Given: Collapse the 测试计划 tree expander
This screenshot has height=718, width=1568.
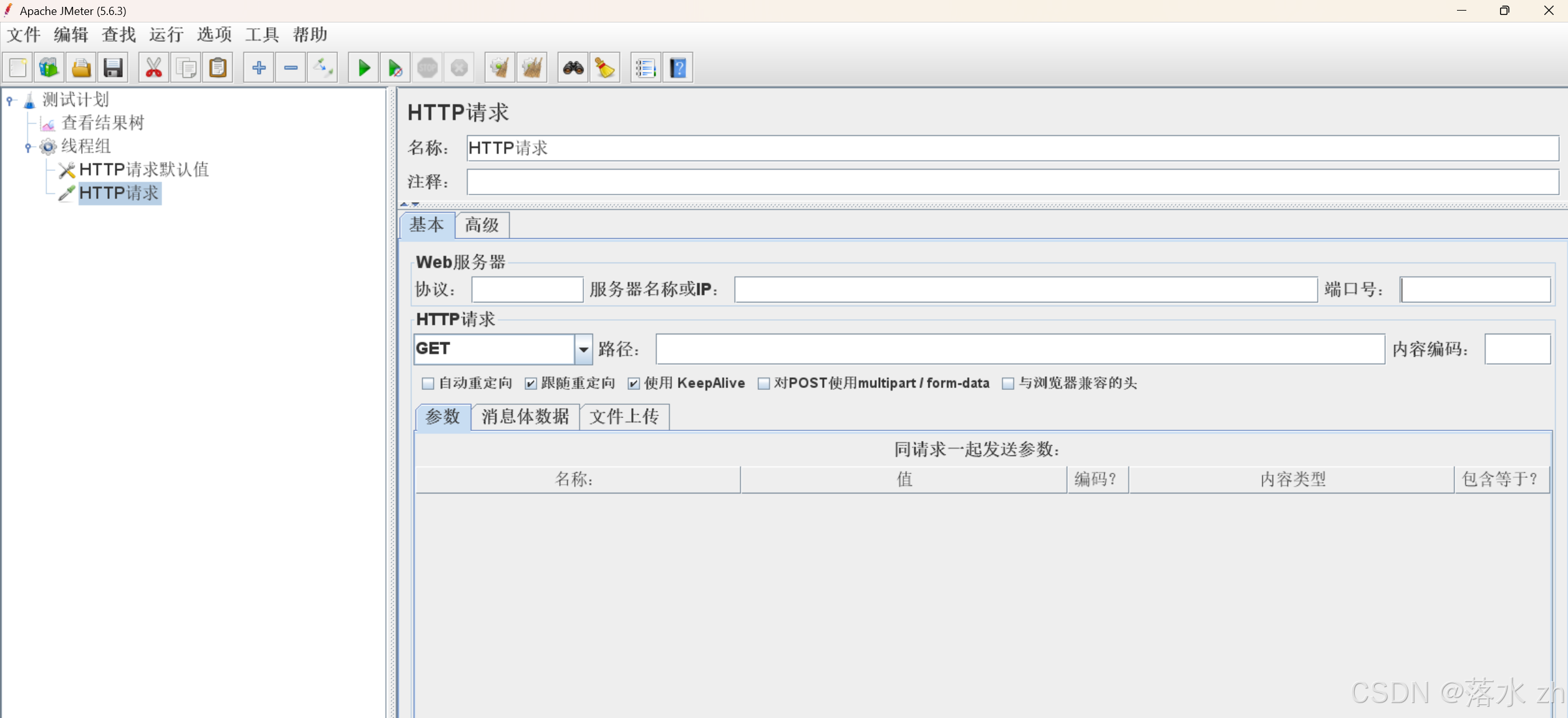Looking at the screenshot, I should pos(10,100).
